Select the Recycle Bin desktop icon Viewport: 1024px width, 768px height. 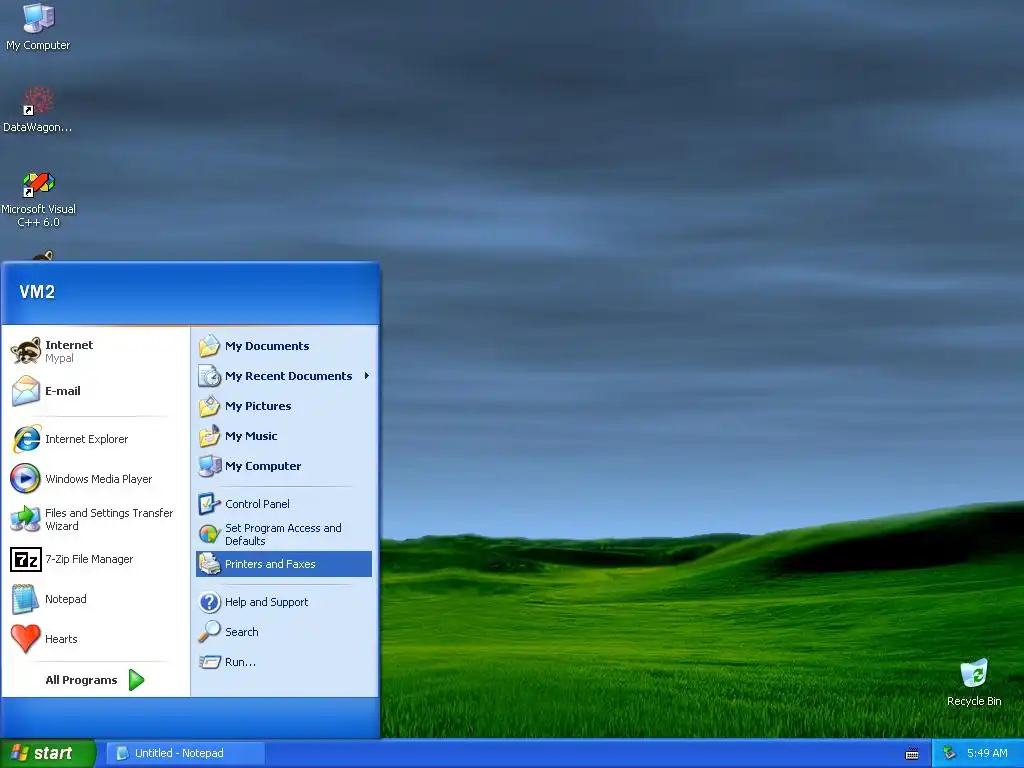pyautogui.click(x=974, y=682)
